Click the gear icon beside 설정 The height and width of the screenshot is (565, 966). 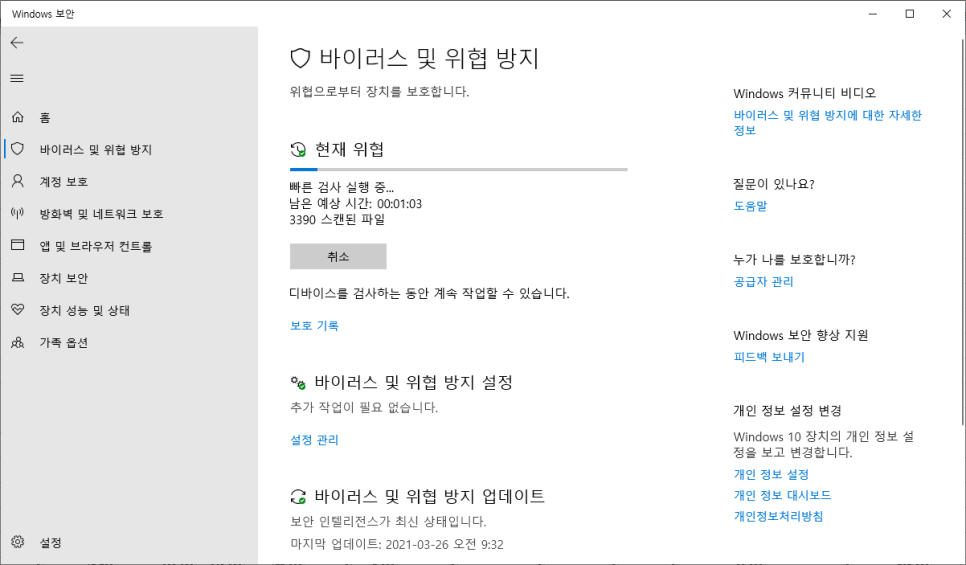18,542
